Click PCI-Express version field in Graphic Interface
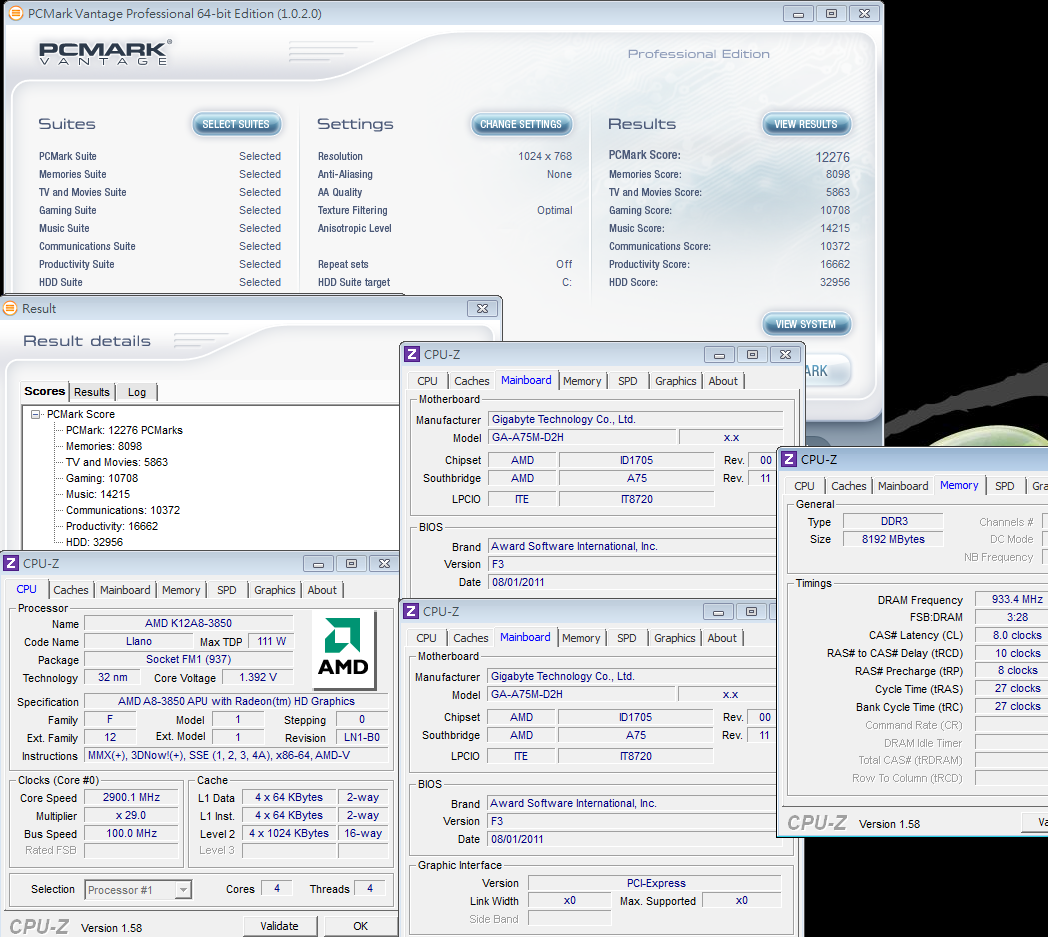This screenshot has width=1048, height=937. 656,883
